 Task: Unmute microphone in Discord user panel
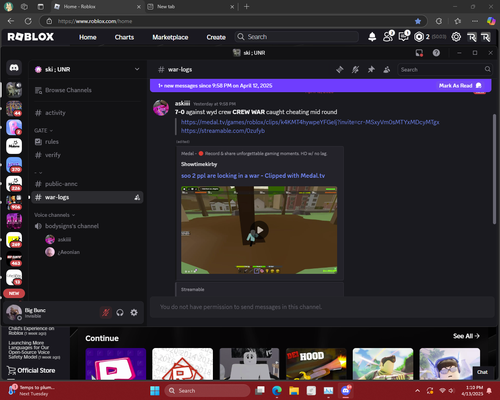(106, 312)
